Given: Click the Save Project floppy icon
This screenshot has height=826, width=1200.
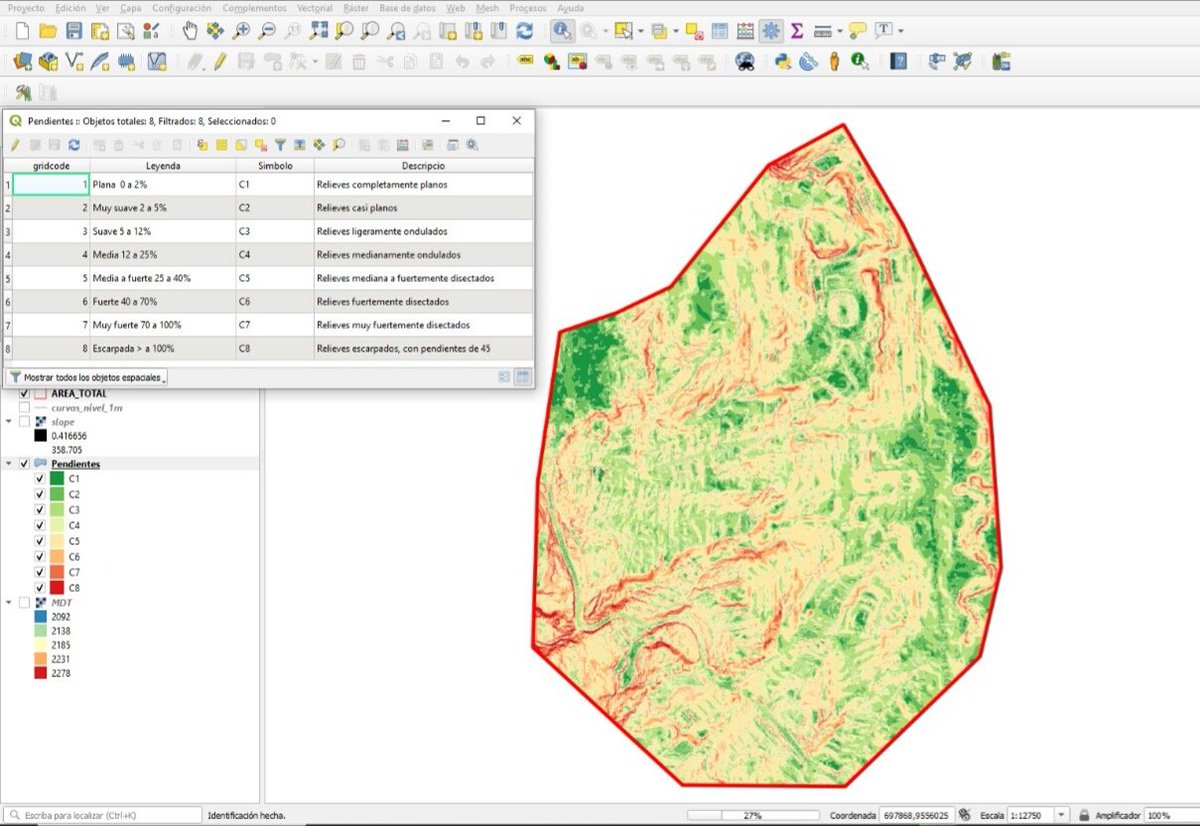Looking at the screenshot, I should (74, 32).
